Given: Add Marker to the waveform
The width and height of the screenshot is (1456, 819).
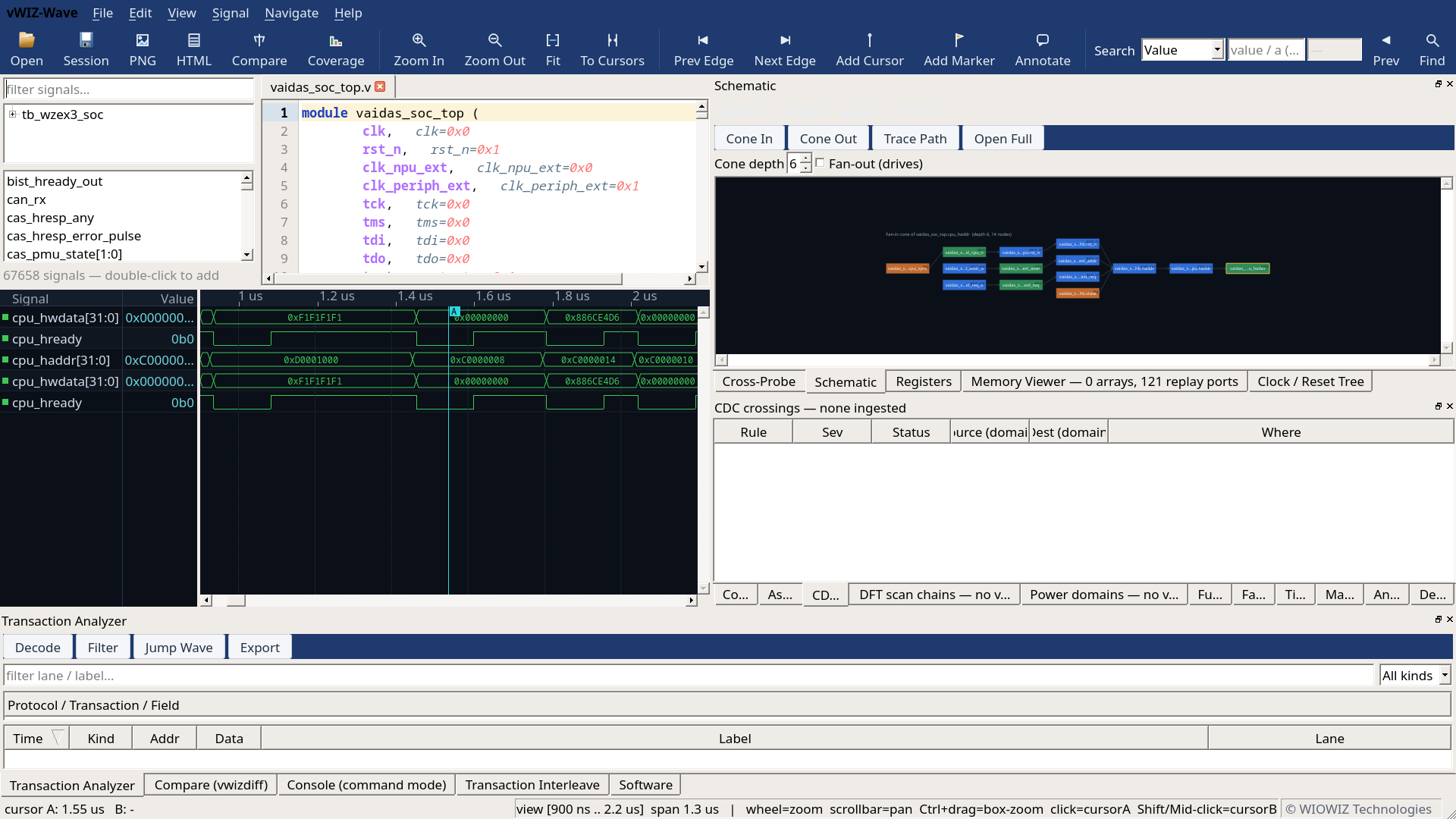Looking at the screenshot, I should coord(959,49).
